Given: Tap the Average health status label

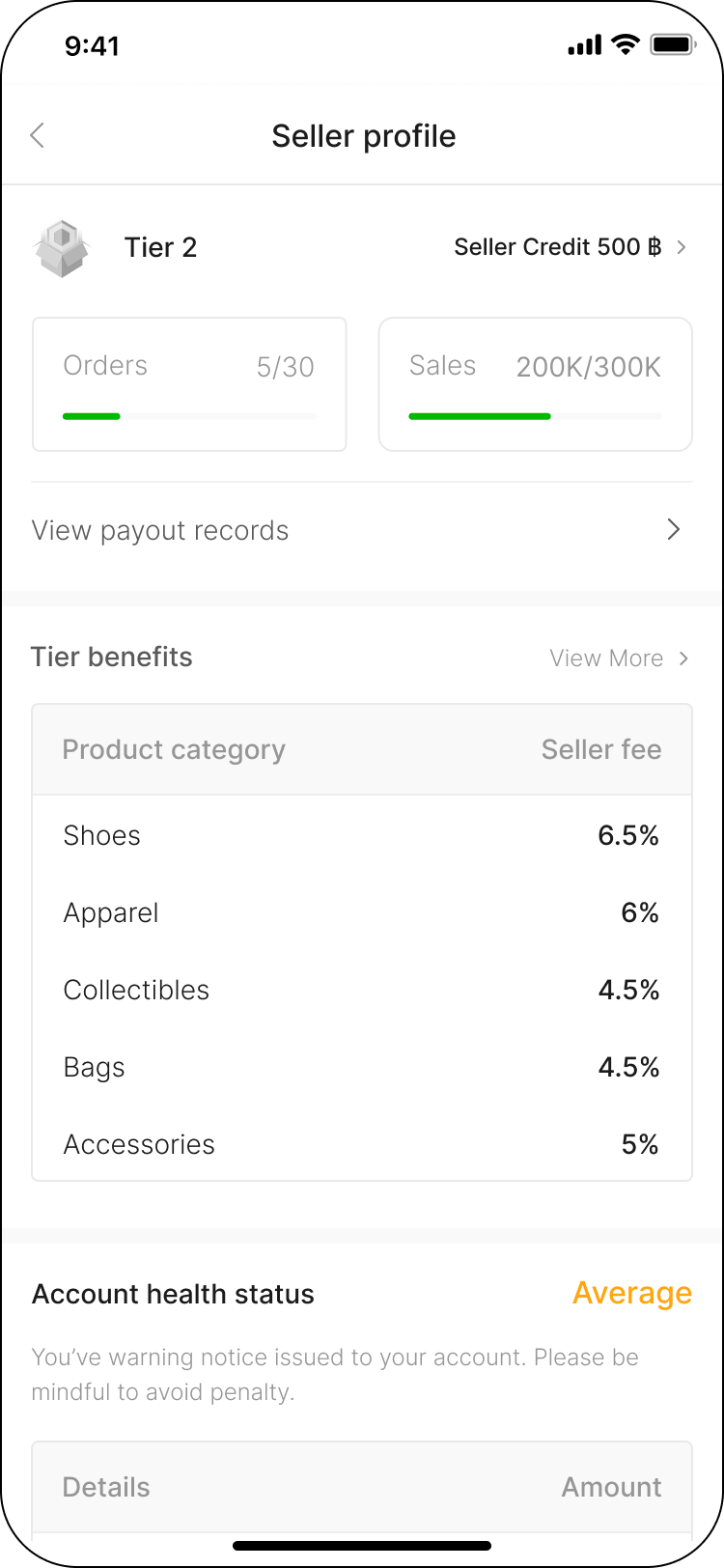Looking at the screenshot, I should [631, 1293].
